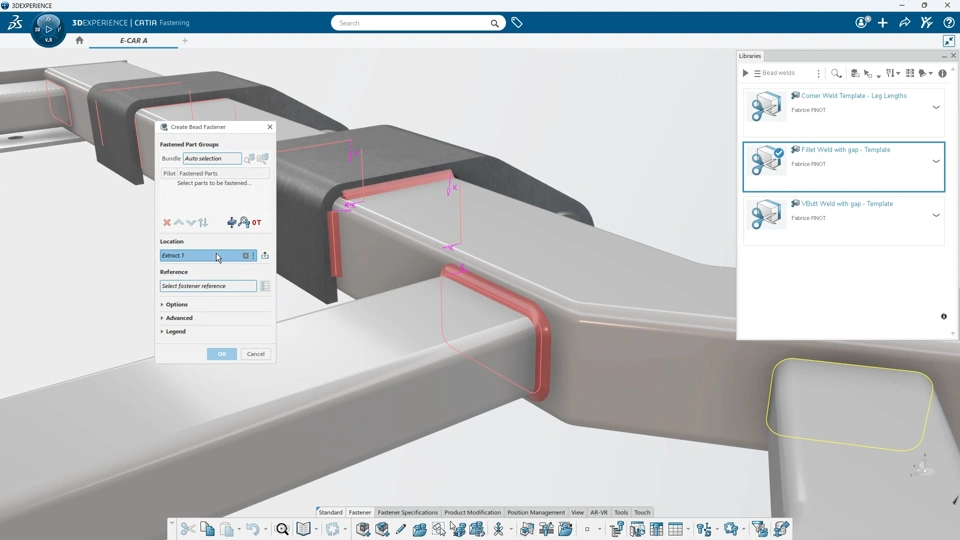Image resolution: width=960 pixels, height=540 pixels.
Task: Expand Corner Weld Template details chevron
Action: point(936,107)
